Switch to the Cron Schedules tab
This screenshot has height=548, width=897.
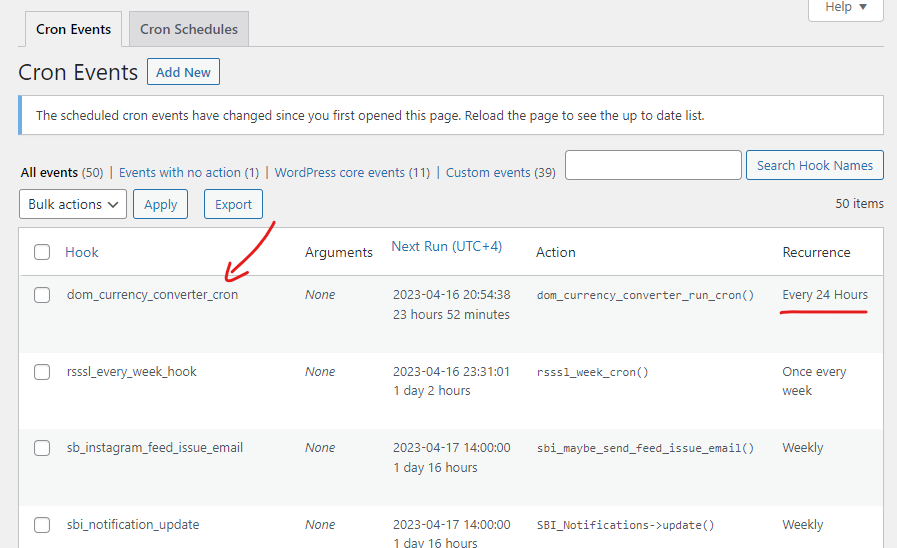click(x=189, y=29)
